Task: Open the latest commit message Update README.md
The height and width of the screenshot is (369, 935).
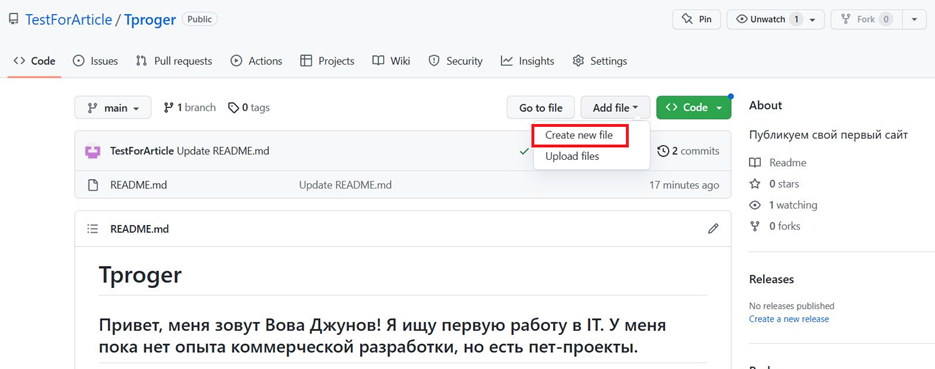Action: tap(224, 151)
